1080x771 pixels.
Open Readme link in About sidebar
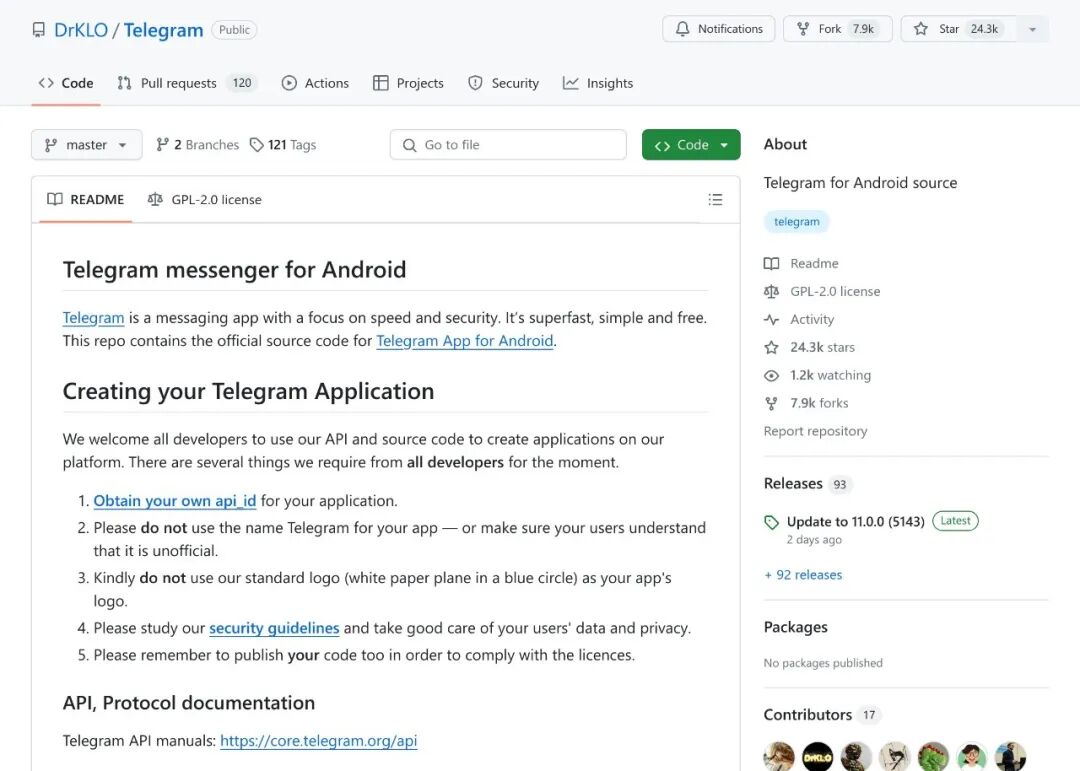[x=814, y=263]
